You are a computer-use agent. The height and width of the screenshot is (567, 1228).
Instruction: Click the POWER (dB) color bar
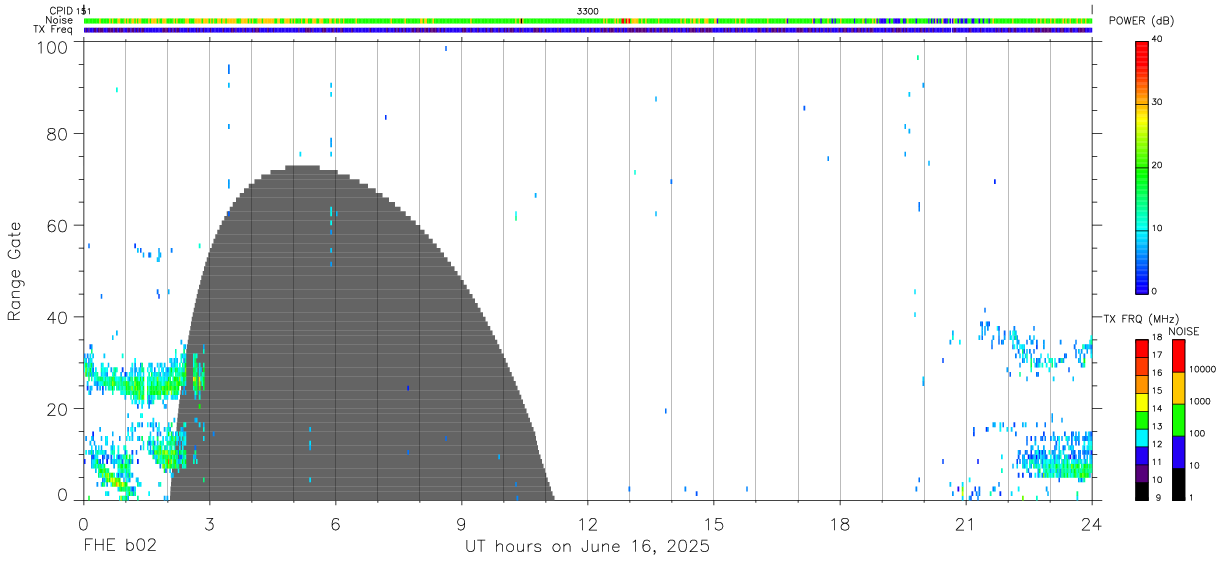(x=1142, y=166)
